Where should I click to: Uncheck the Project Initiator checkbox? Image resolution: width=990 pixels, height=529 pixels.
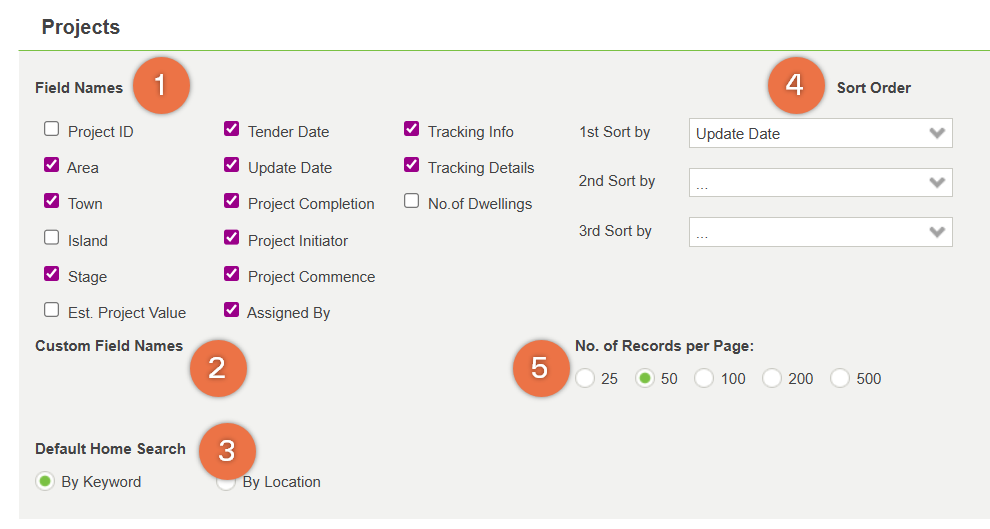click(232, 238)
